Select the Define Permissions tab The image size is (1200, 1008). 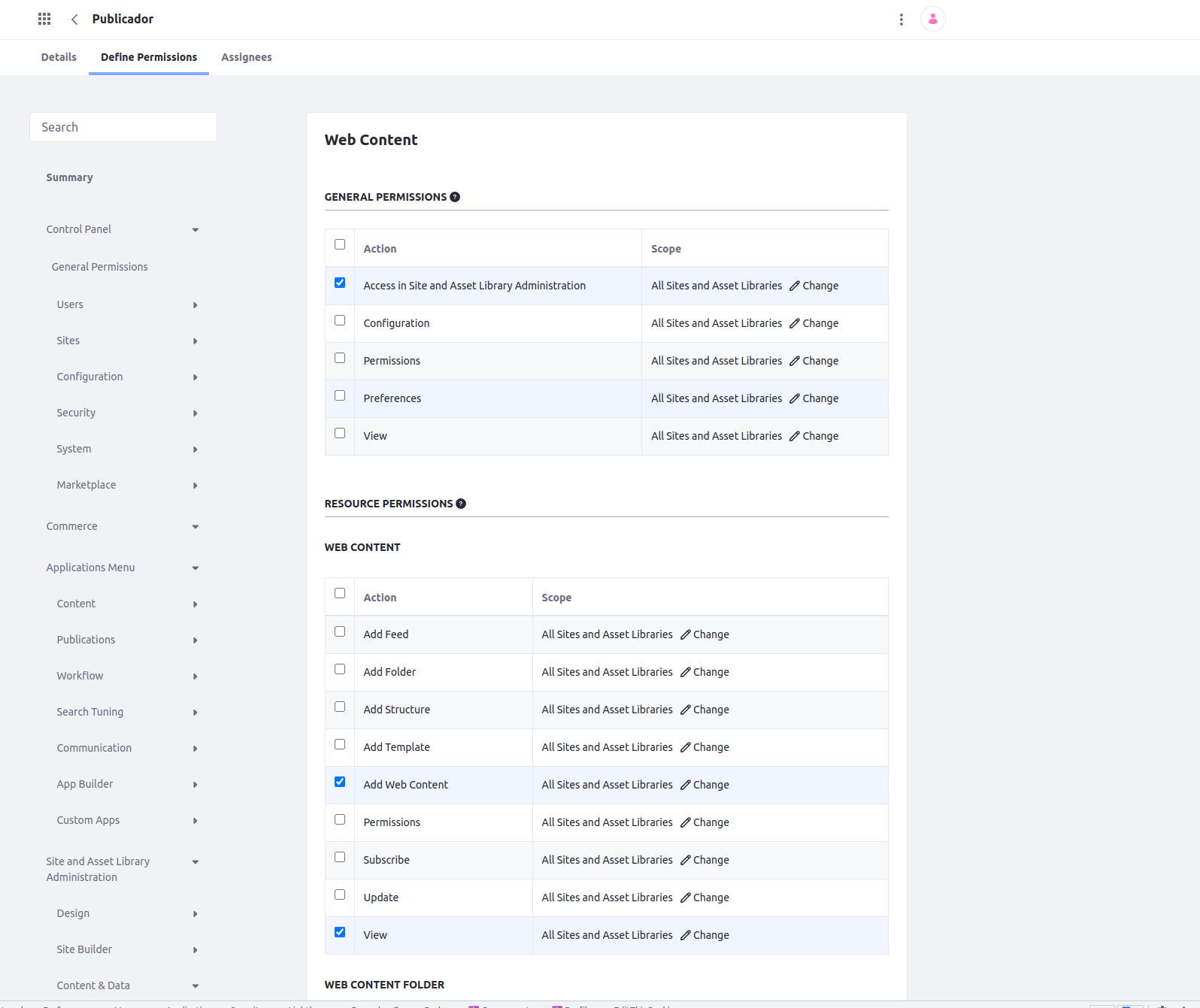[x=149, y=57]
